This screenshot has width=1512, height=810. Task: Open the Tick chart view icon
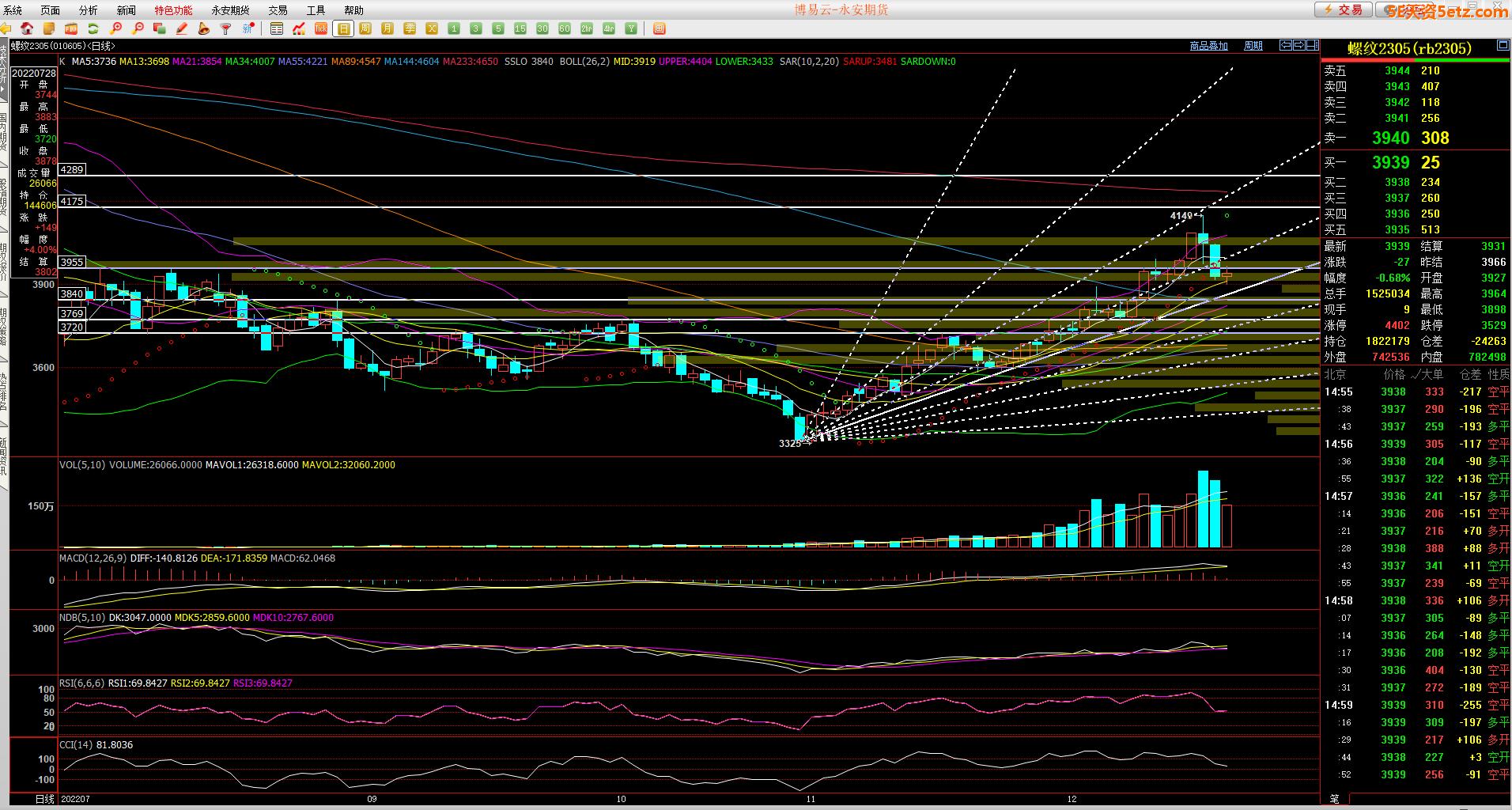pyautogui.click(x=321, y=28)
